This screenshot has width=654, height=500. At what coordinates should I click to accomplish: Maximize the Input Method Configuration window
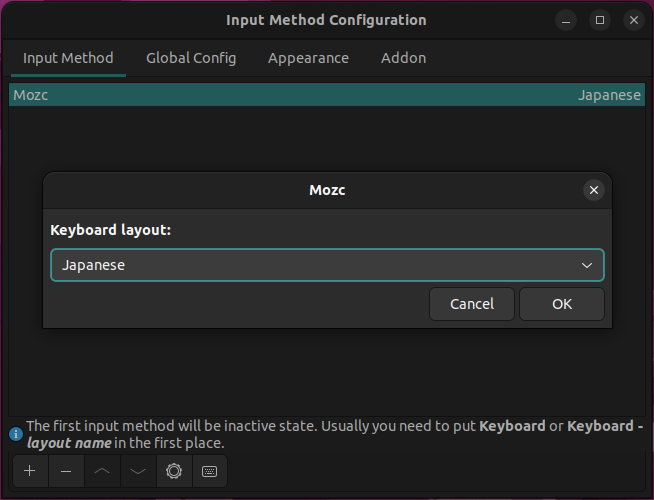click(600, 20)
